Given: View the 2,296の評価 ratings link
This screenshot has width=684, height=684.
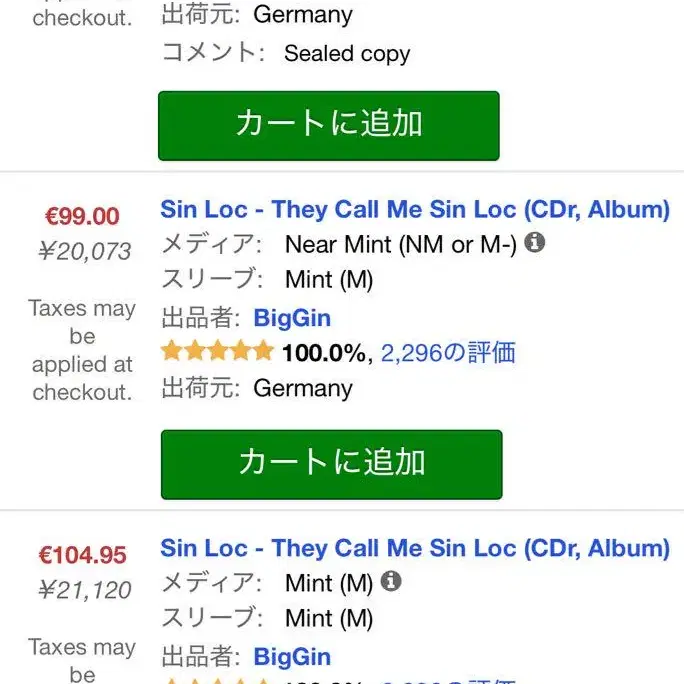Looking at the screenshot, I should coord(448,352).
